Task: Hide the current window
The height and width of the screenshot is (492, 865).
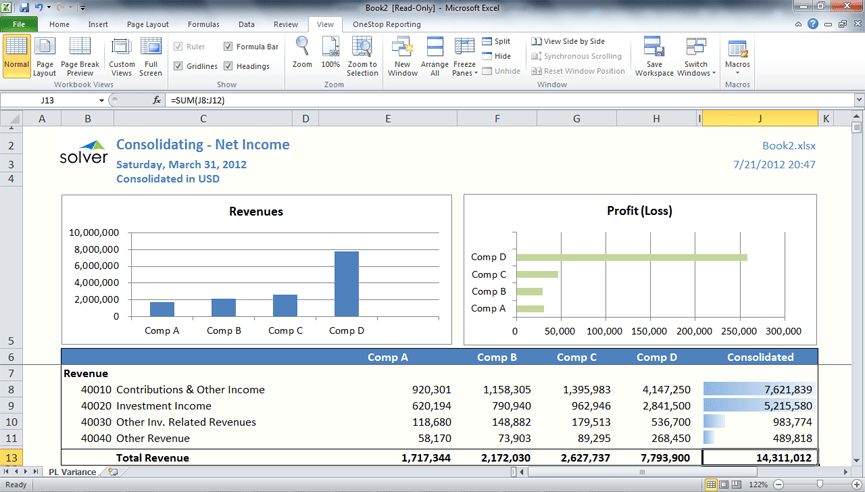Action: tap(496, 56)
